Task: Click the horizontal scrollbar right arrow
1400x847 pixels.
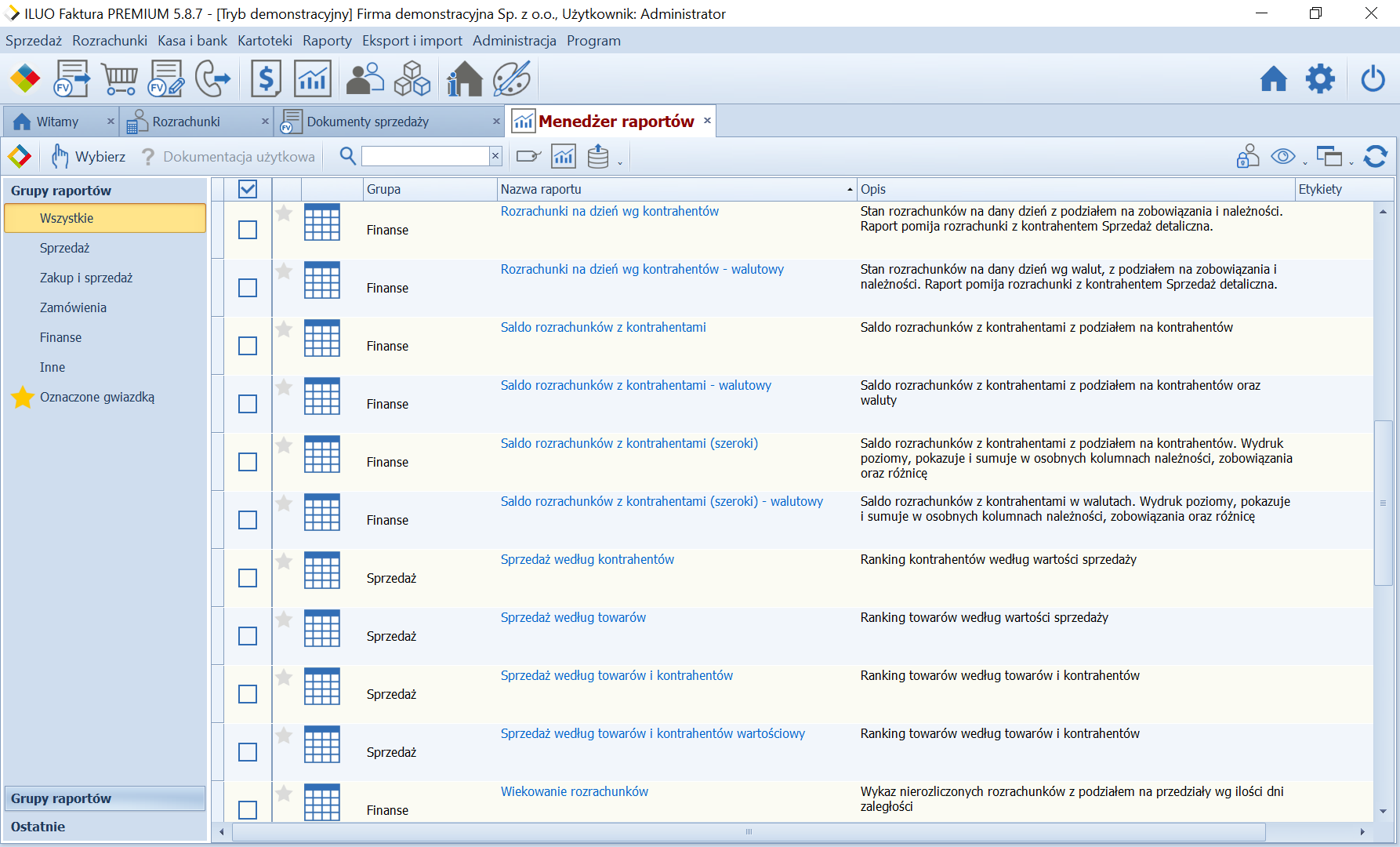Action: [1362, 832]
